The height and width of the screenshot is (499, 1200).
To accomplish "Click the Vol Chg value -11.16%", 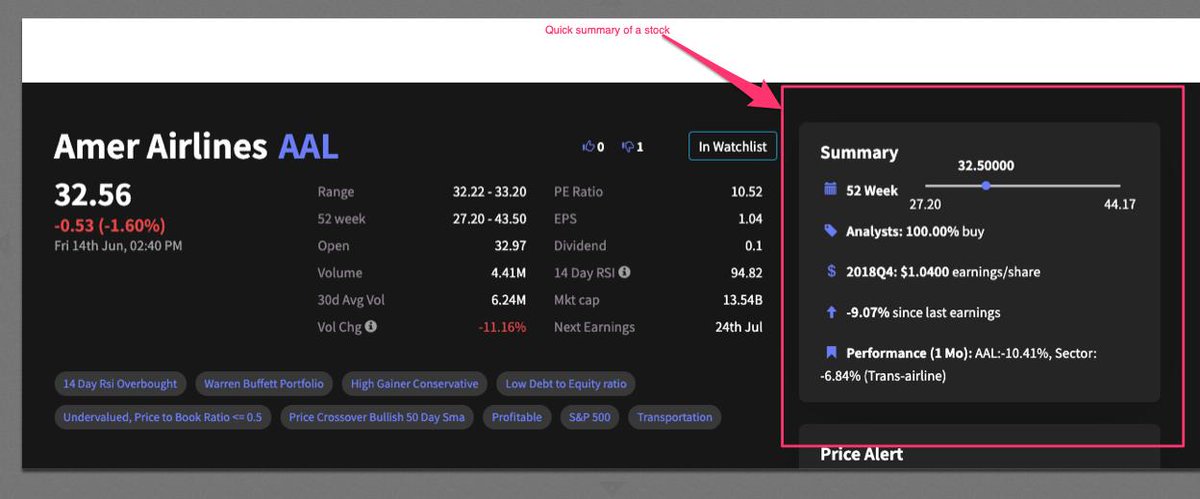I will pos(502,327).
